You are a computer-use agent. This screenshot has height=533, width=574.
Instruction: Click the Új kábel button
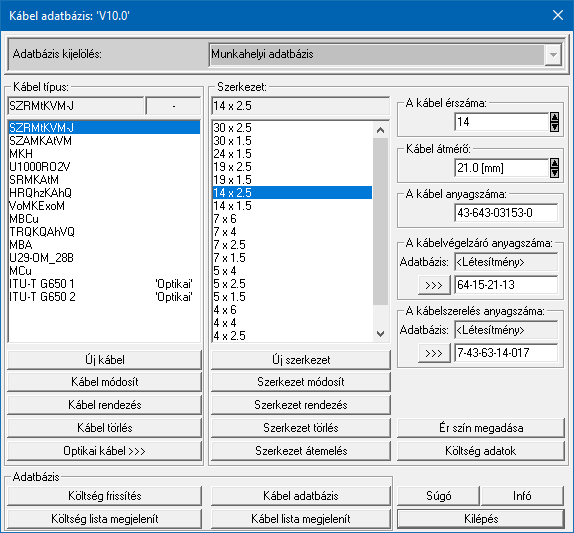[105, 360]
